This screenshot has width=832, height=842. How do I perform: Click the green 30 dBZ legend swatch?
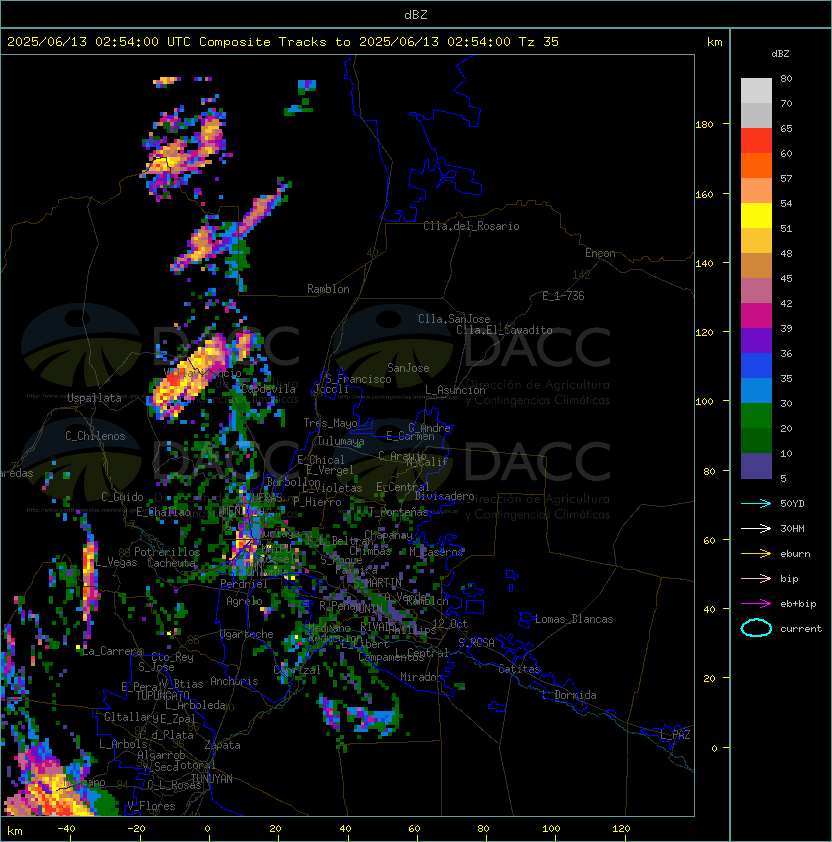point(756,415)
